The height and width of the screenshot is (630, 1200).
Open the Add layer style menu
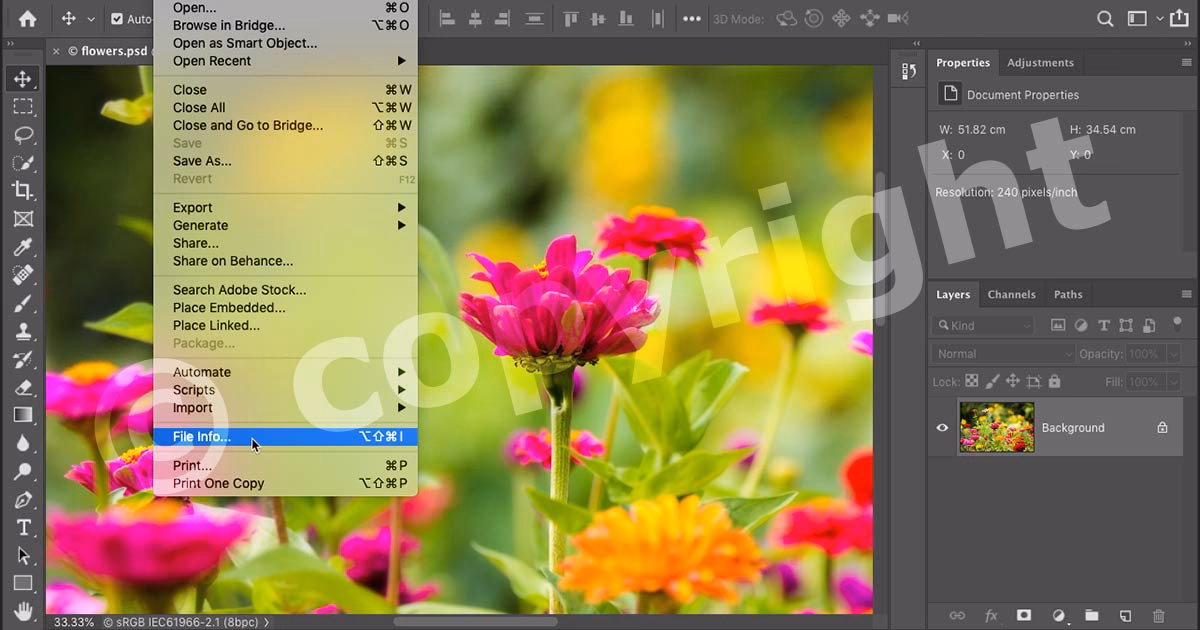coord(991,616)
